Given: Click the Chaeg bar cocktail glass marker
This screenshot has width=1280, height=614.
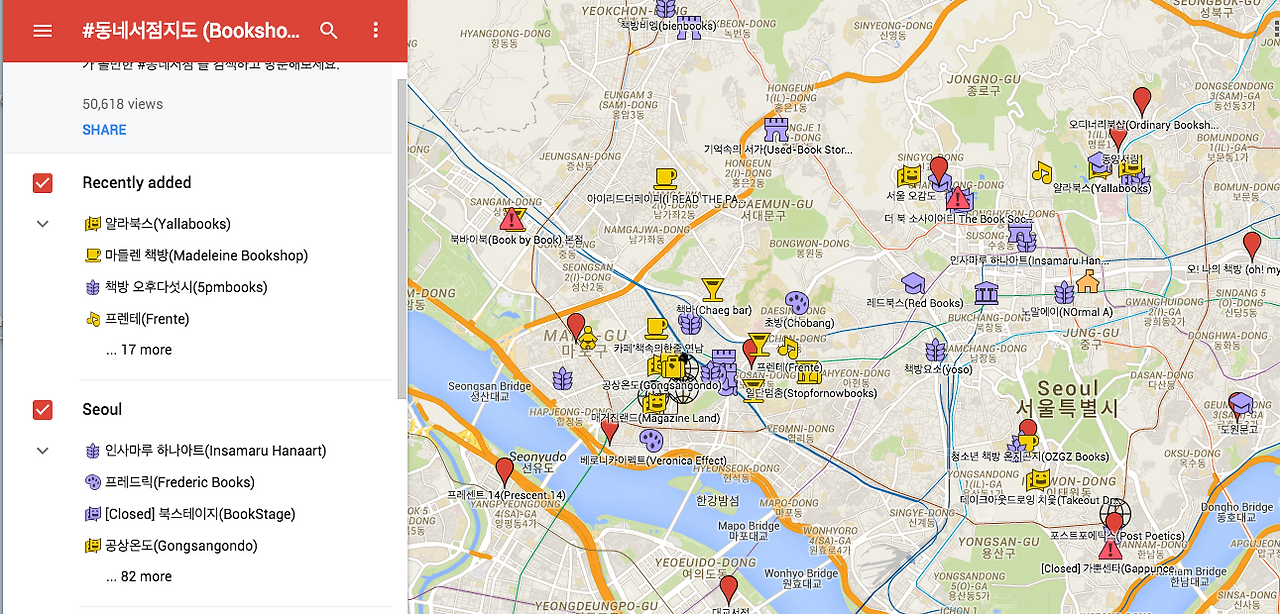Looking at the screenshot, I should click(712, 290).
